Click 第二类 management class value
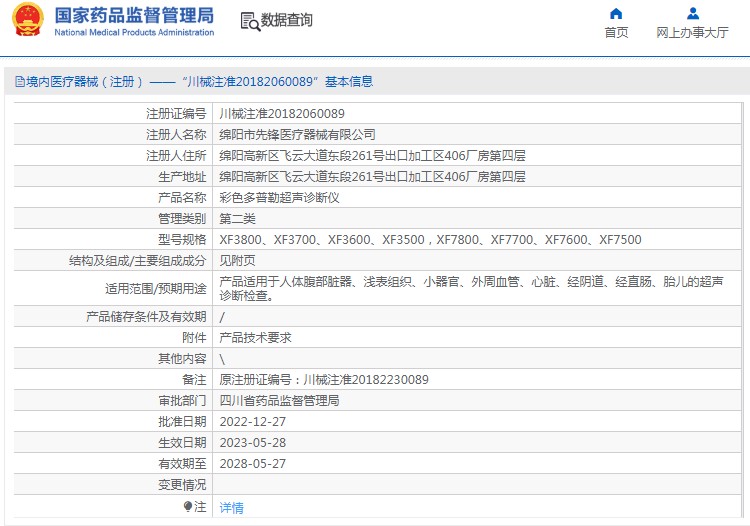750x526 pixels. tap(237, 219)
